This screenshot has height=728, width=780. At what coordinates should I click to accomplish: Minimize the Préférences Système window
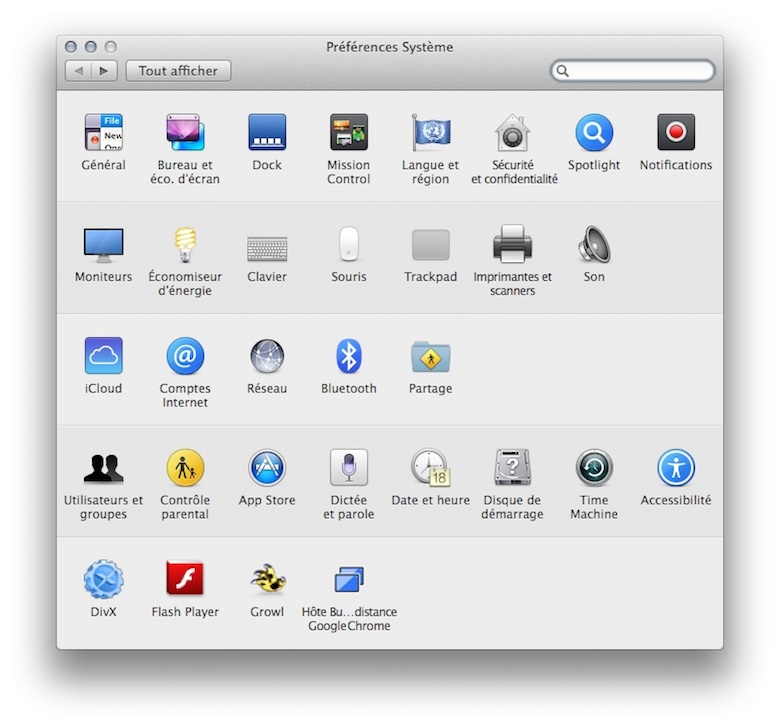[x=91, y=47]
